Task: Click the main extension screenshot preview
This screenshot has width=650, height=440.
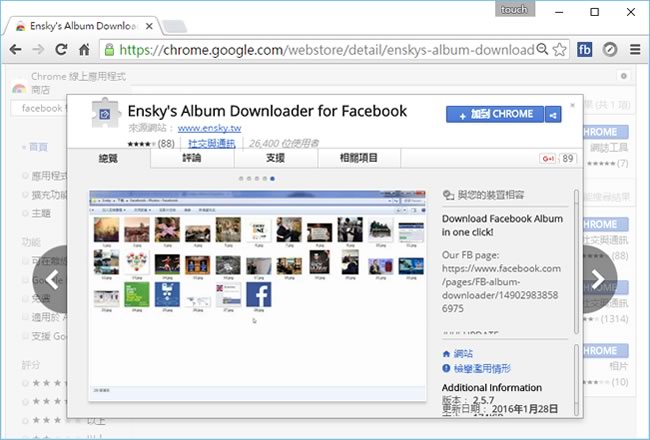Action: [x=257, y=295]
